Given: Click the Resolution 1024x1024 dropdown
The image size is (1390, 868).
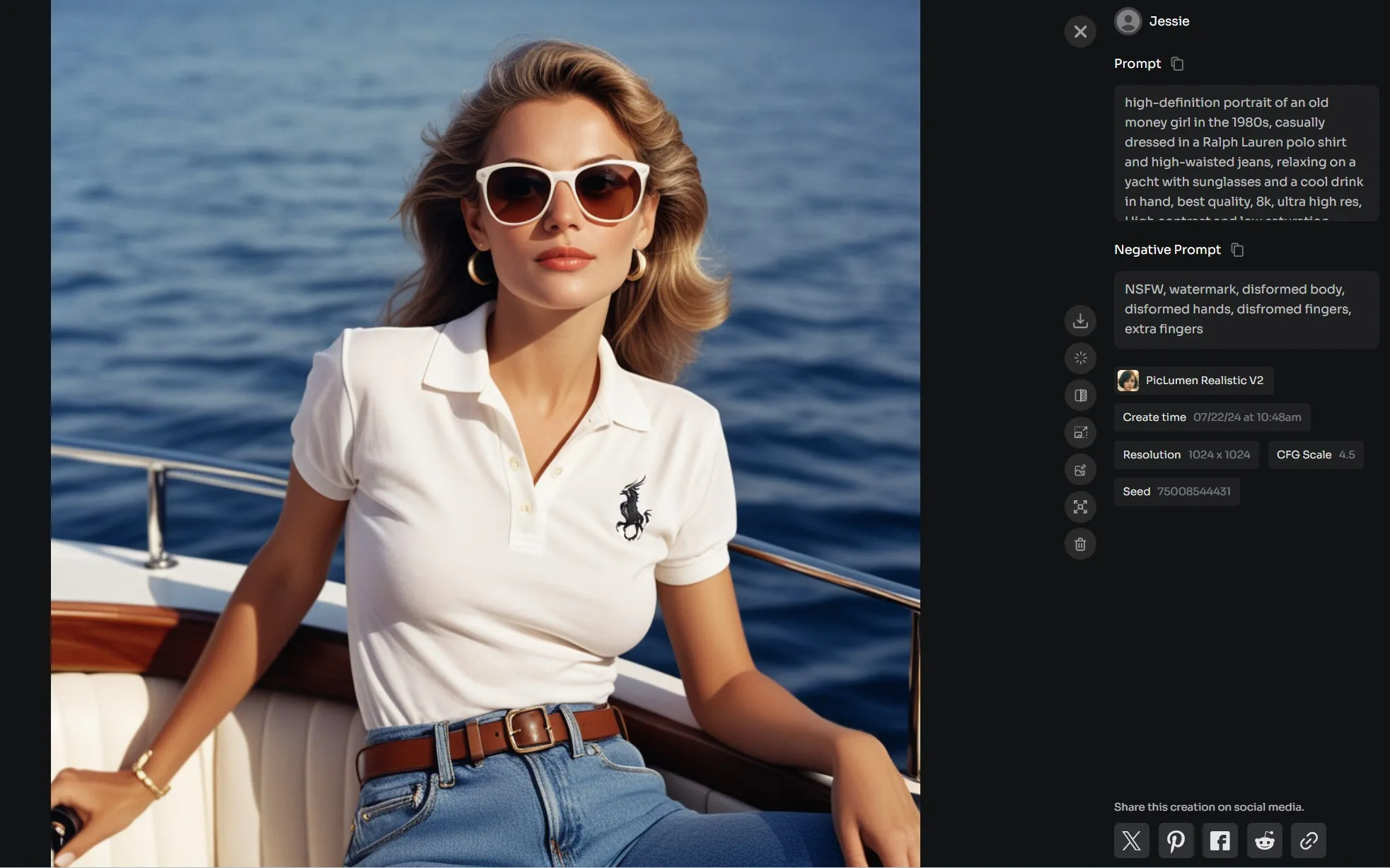Looking at the screenshot, I should 1186,455.
